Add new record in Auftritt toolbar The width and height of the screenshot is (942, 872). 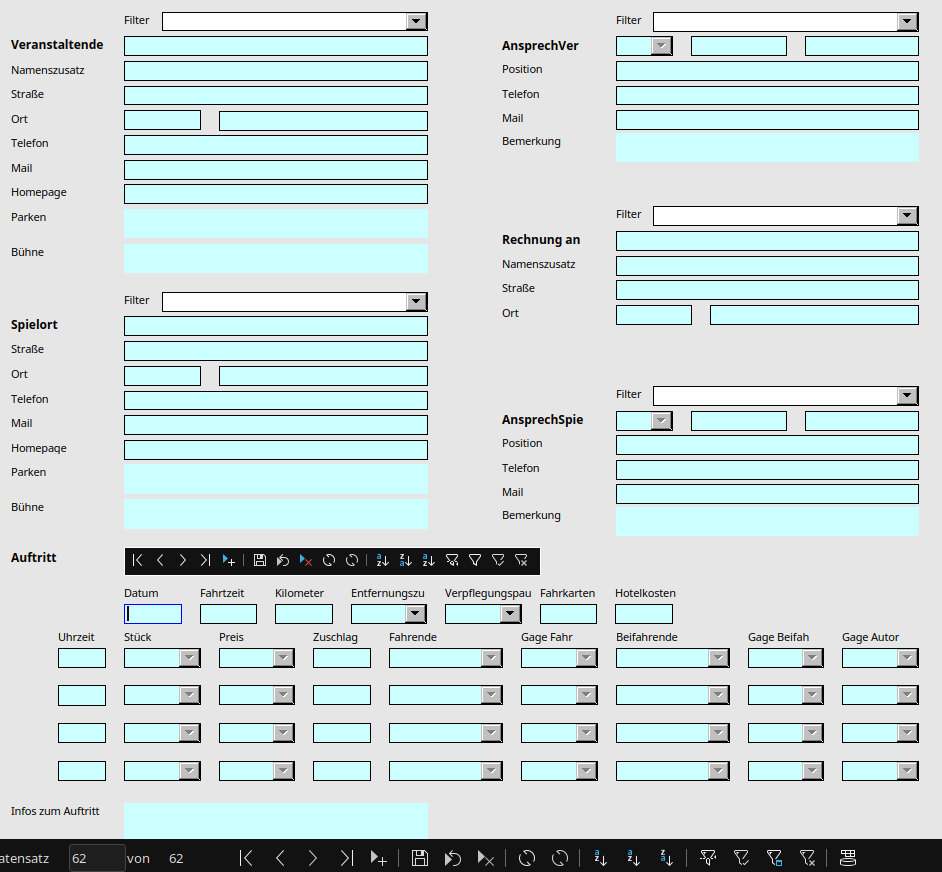pos(229,561)
